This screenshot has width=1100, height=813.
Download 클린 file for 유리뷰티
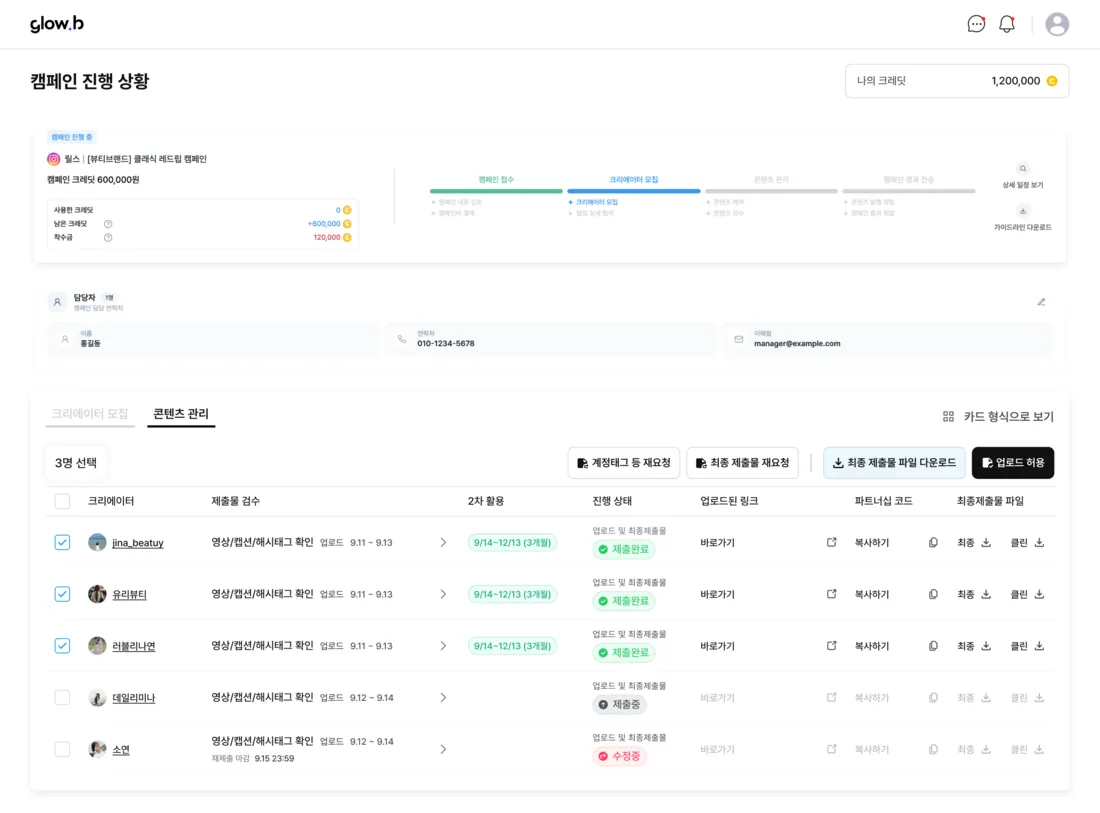point(1039,594)
